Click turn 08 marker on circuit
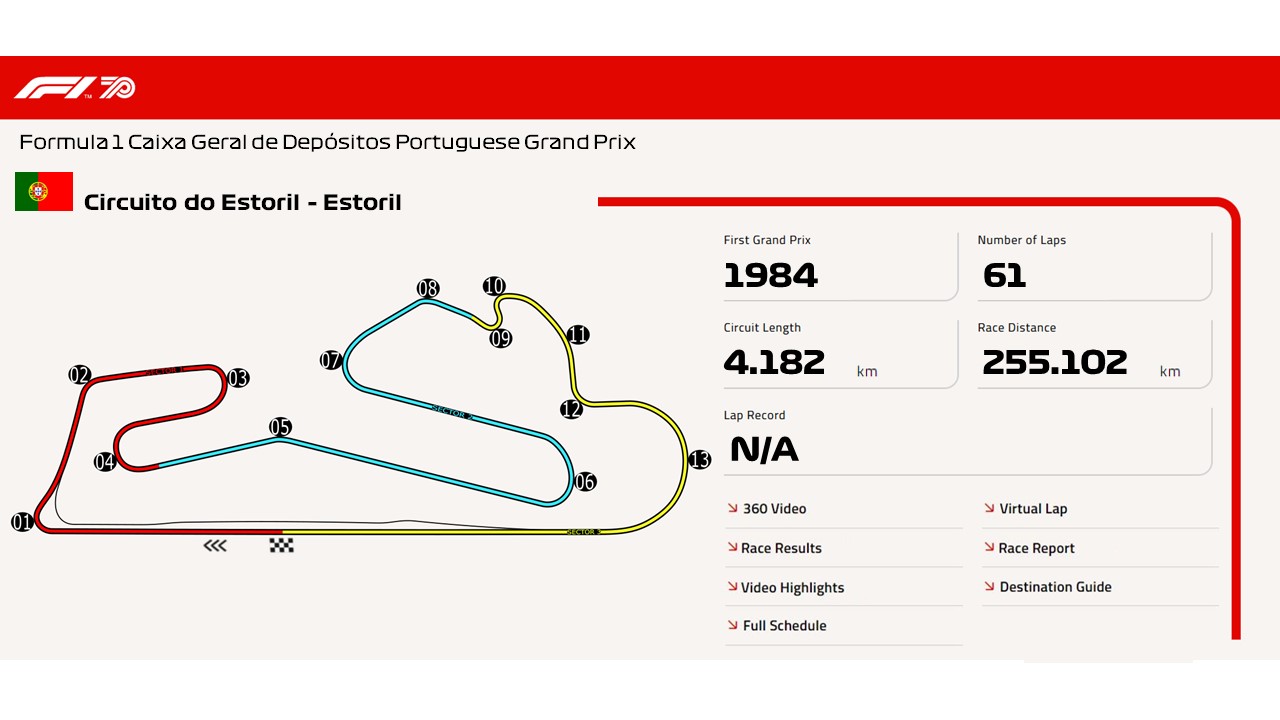Viewport: 1280px width, 720px height. point(428,289)
